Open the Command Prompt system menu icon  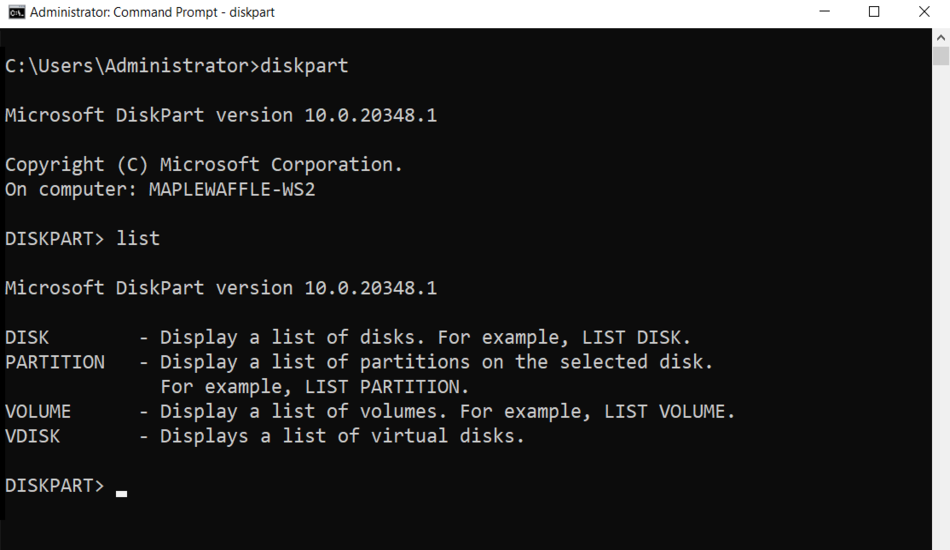pos(16,12)
